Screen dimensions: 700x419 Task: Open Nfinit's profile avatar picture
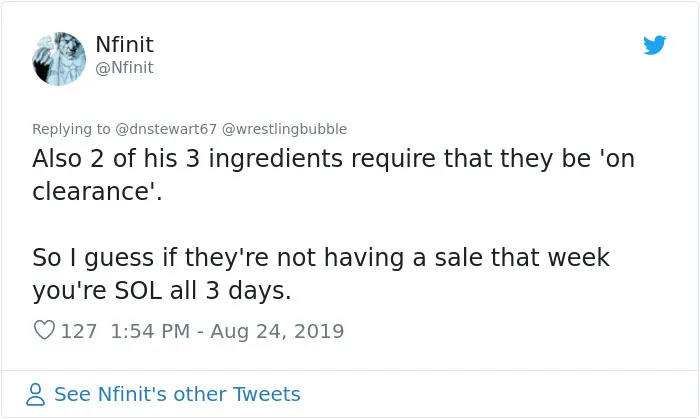pyautogui.click(x=59, y=59)
